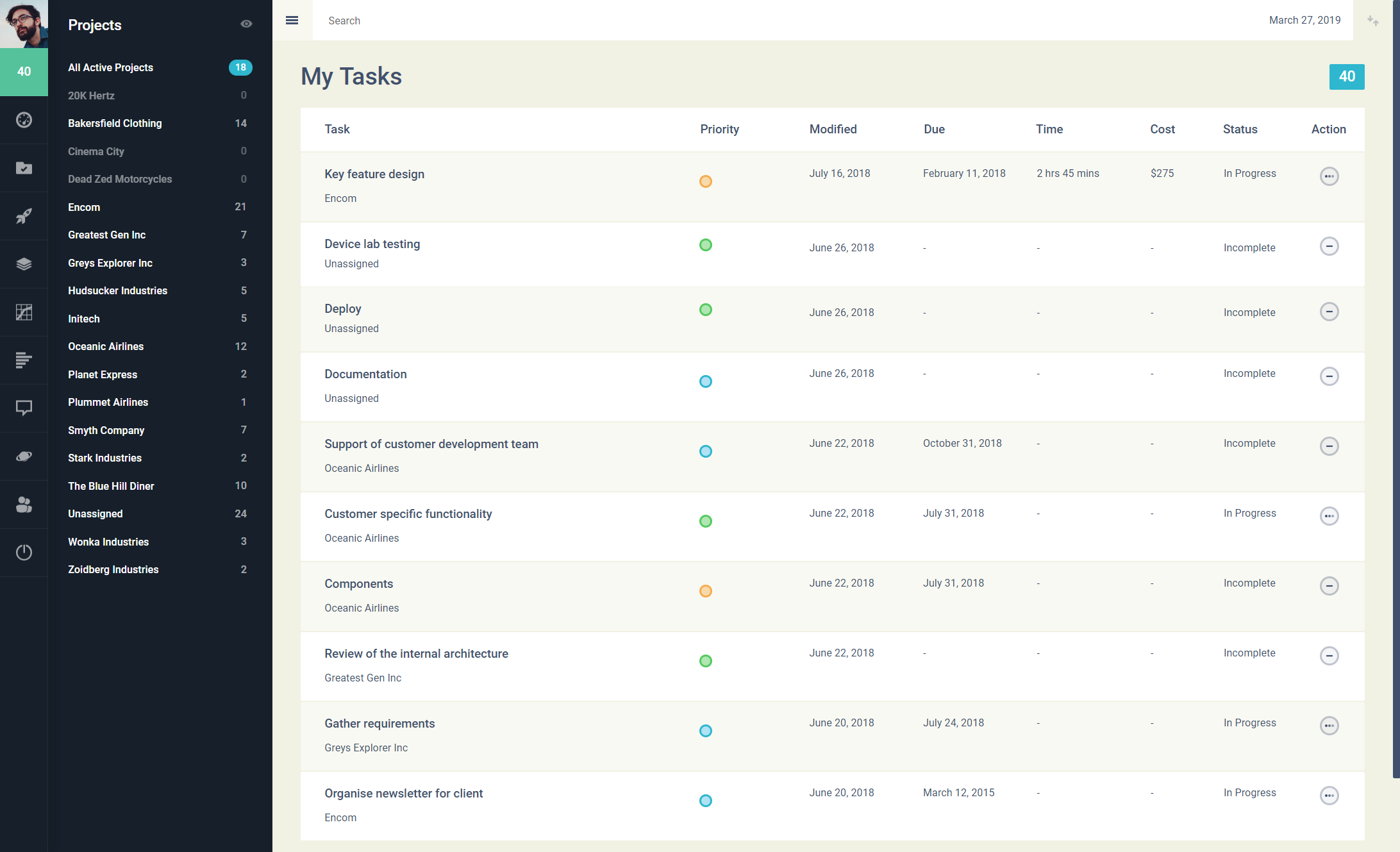Image resolution: width=1400 pixels, height=852 pixels.
Task: Toggle the hamburger menu sidebar button
Action: tap(292, 21)
